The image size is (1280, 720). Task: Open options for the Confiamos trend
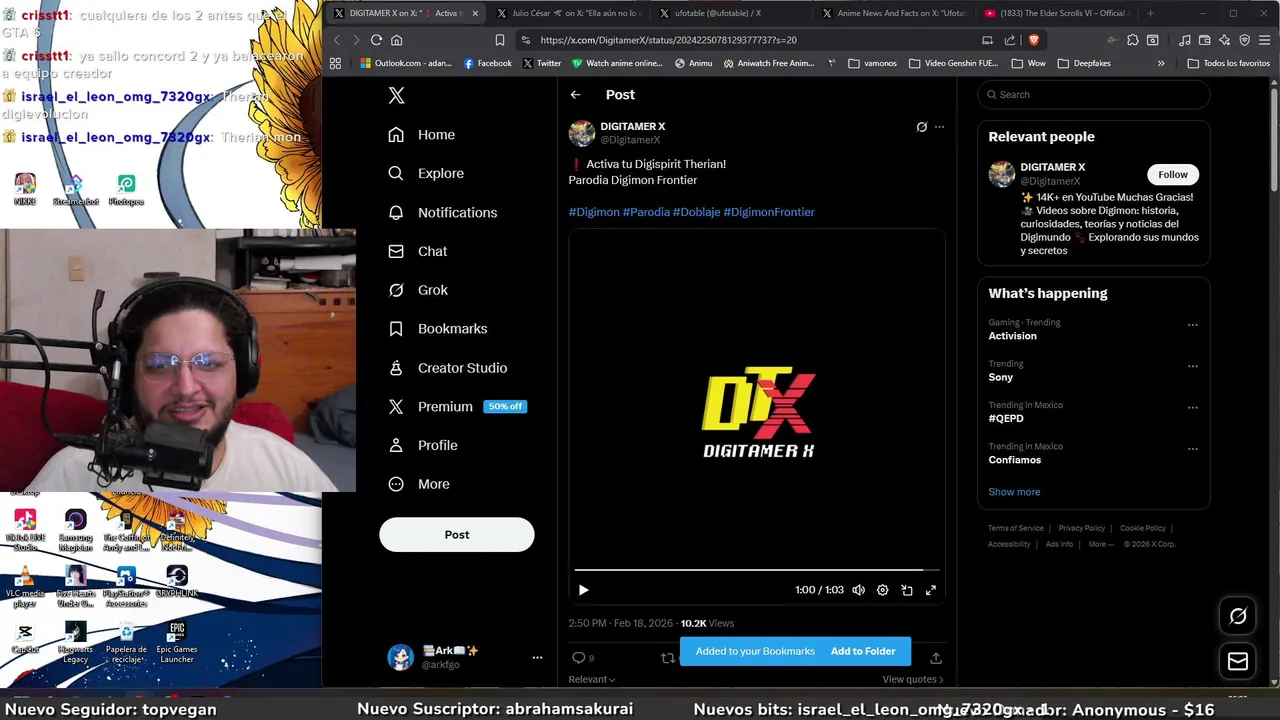tap(1192, 449)
